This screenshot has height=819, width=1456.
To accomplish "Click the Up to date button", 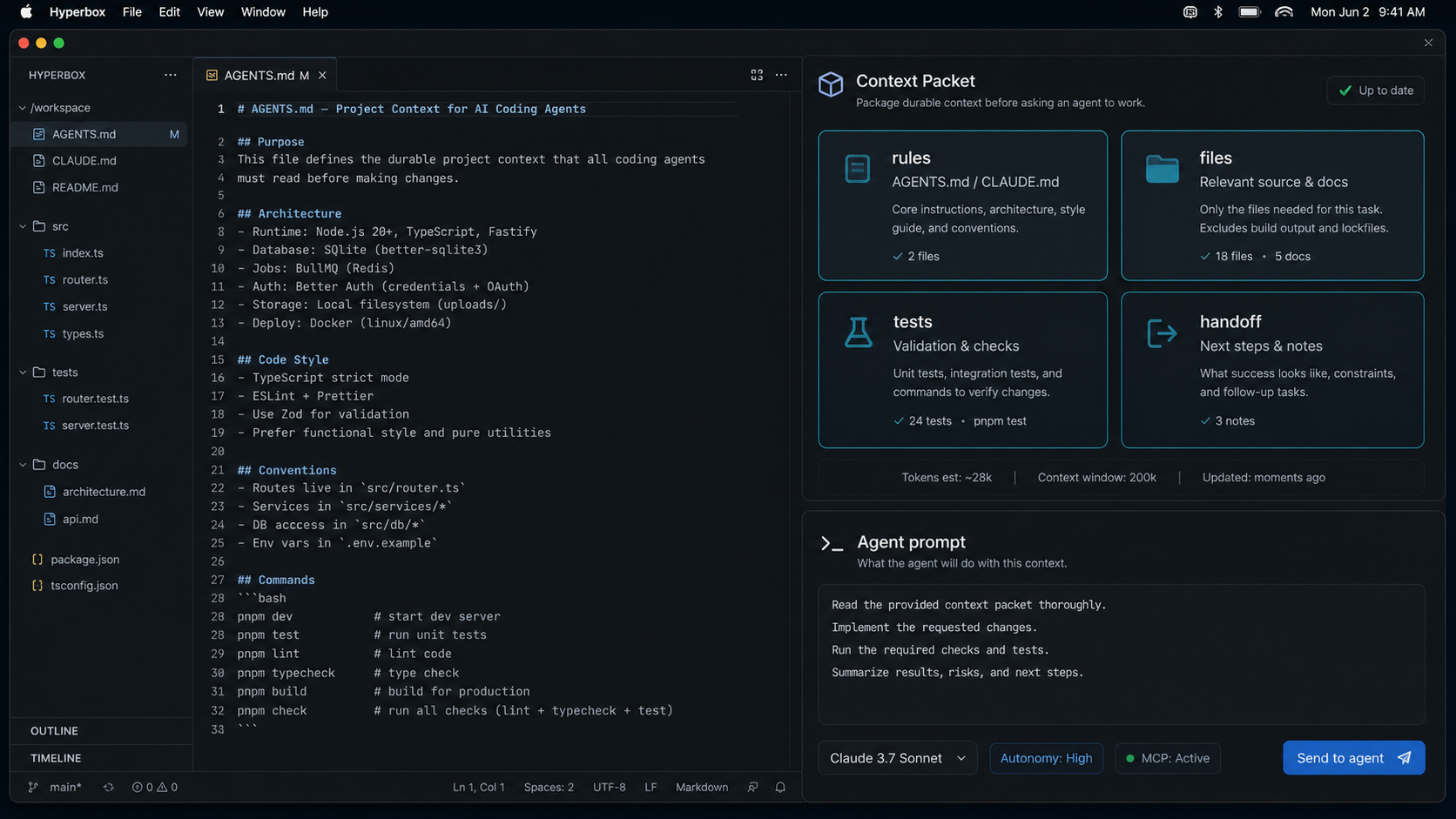I will [1375, 91].
